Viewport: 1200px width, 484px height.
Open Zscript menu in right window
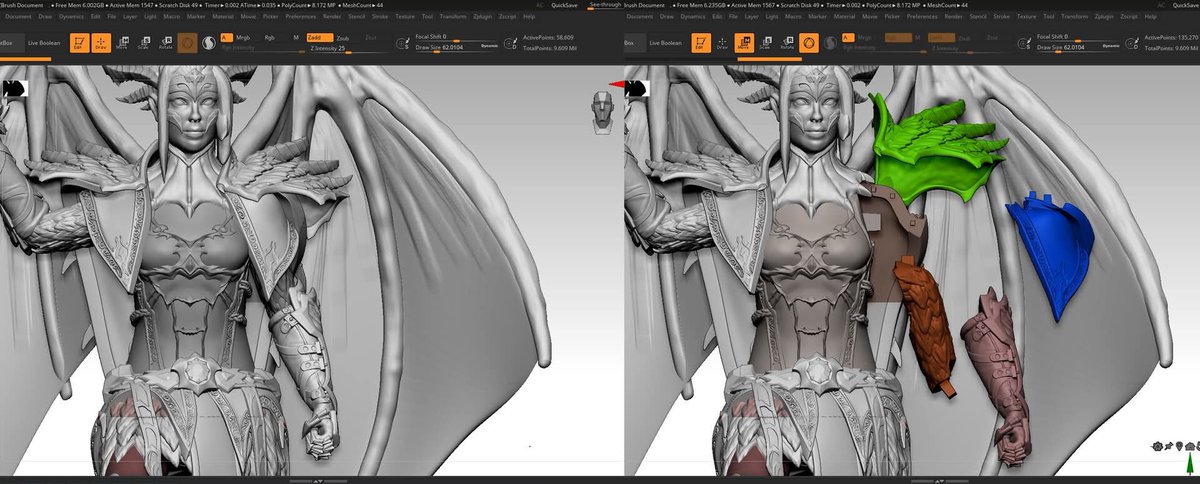[1129, 17]
